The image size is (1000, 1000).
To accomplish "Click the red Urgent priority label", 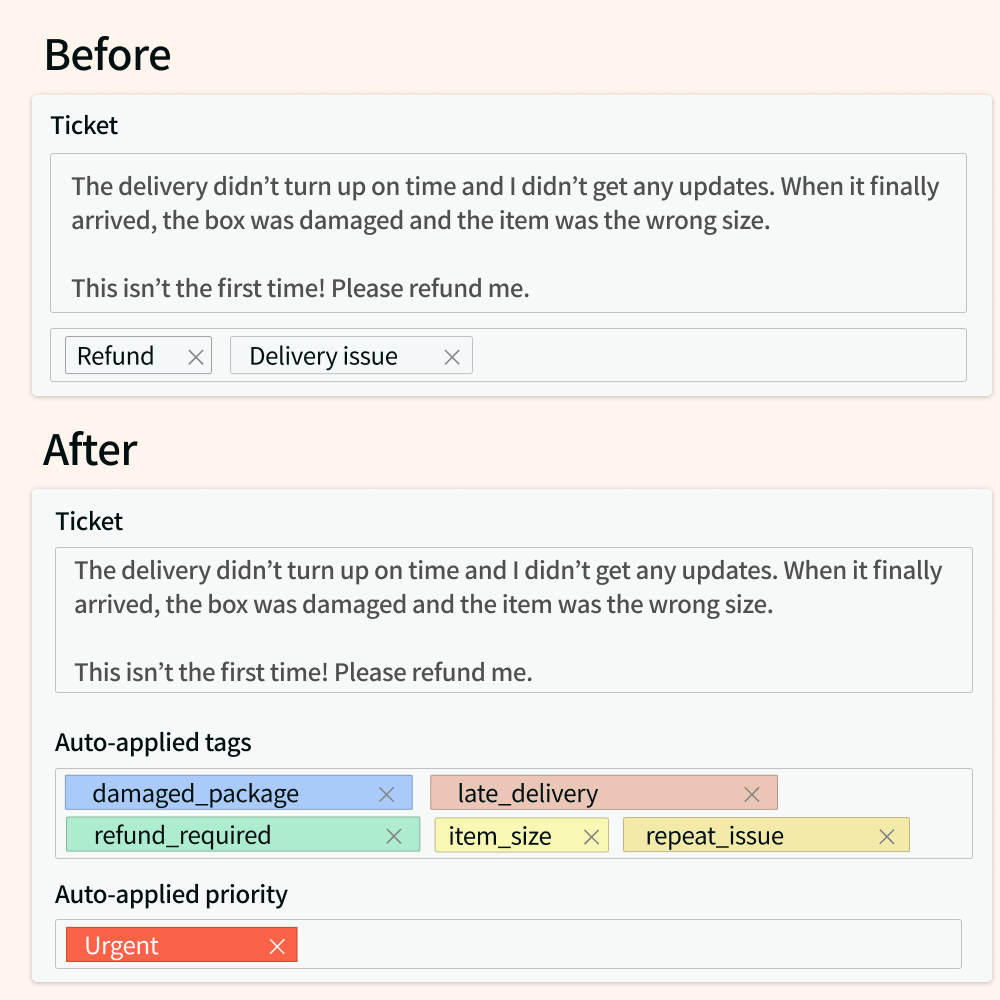I will [121, 945].
